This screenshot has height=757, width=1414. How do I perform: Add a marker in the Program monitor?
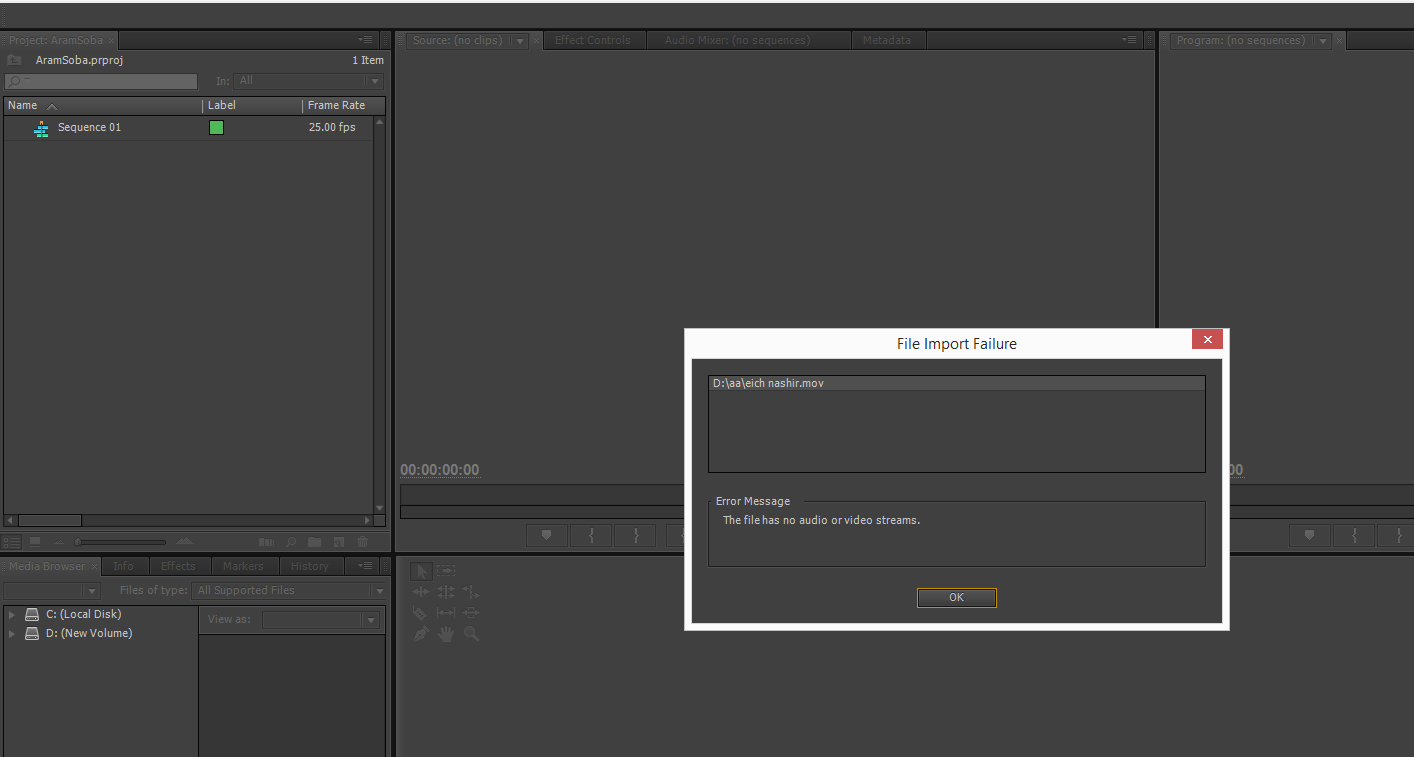point(1310,535)
